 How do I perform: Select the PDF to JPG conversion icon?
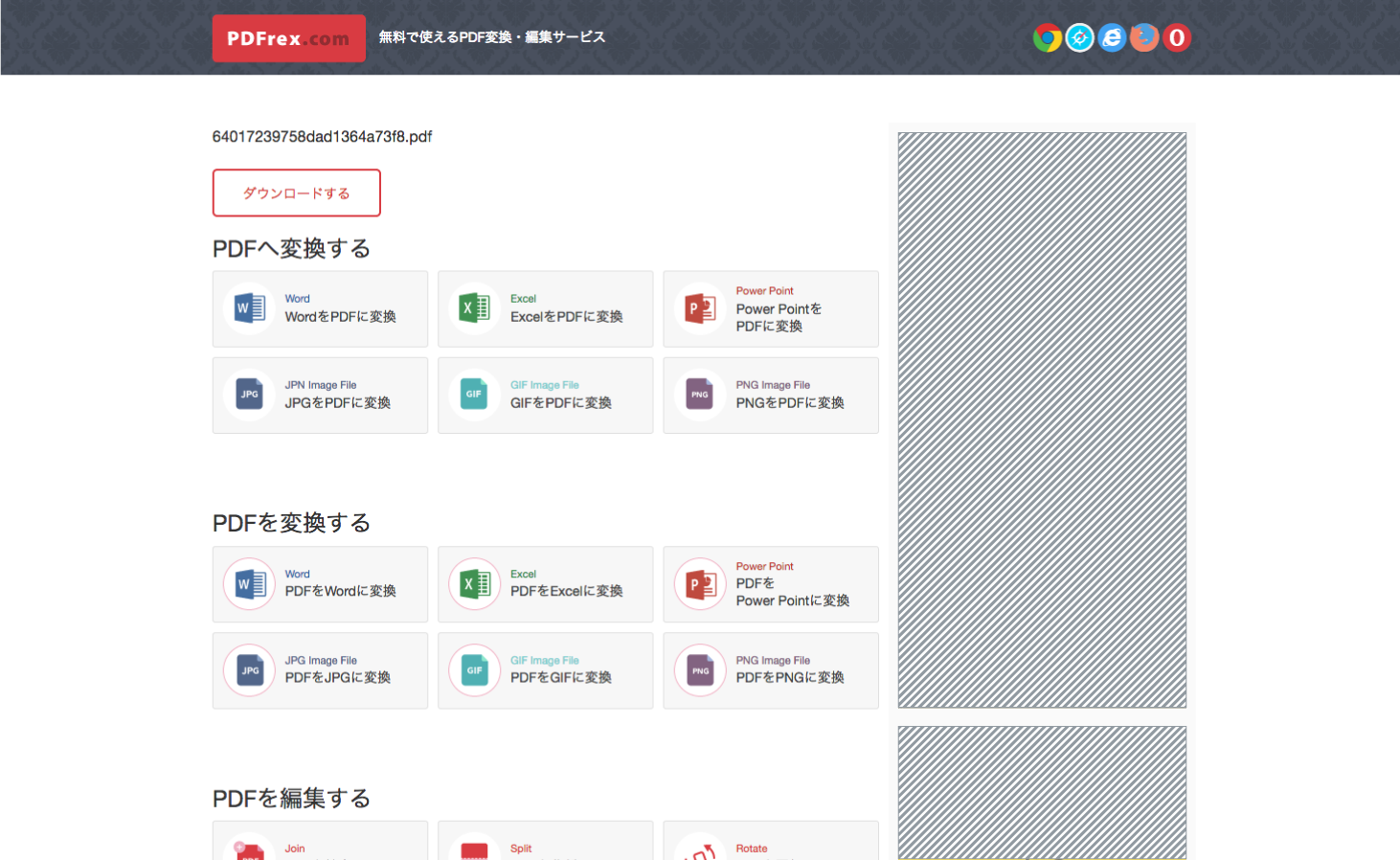click(249, 670)
